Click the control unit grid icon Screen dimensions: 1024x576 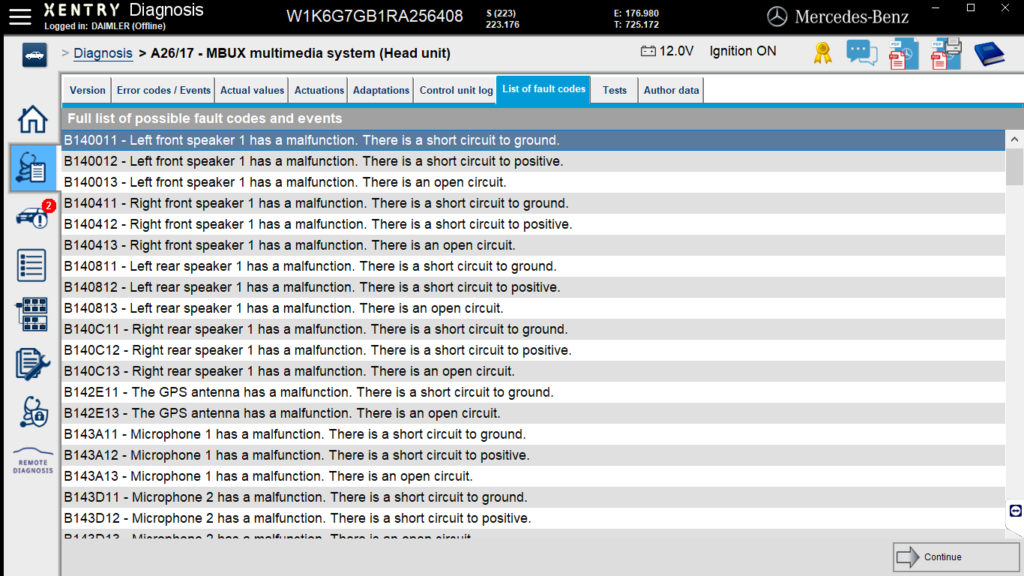pyautogui.click(x=32, y=314)
